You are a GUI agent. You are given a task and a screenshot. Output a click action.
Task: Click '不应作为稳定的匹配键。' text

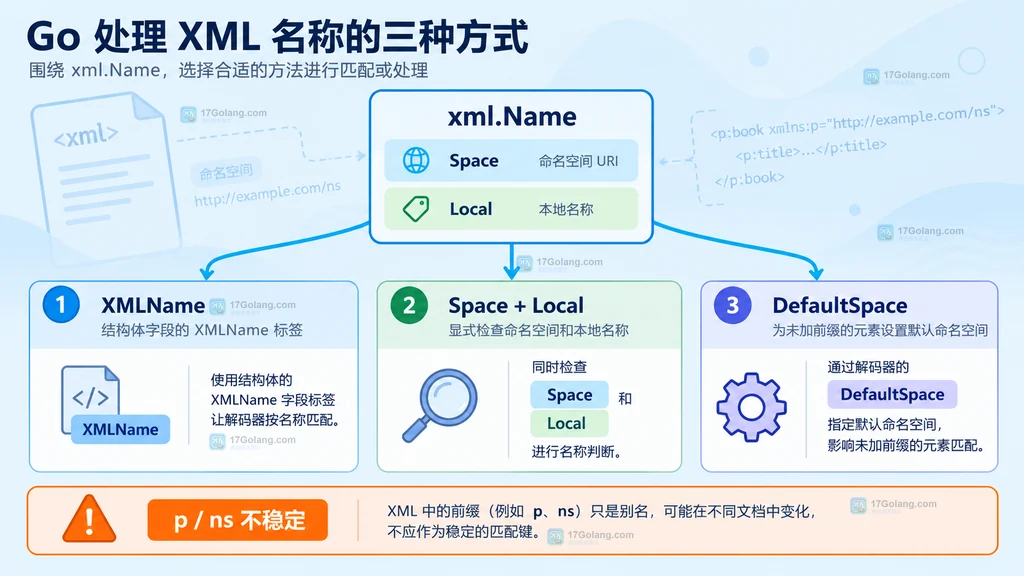[465, 532]
